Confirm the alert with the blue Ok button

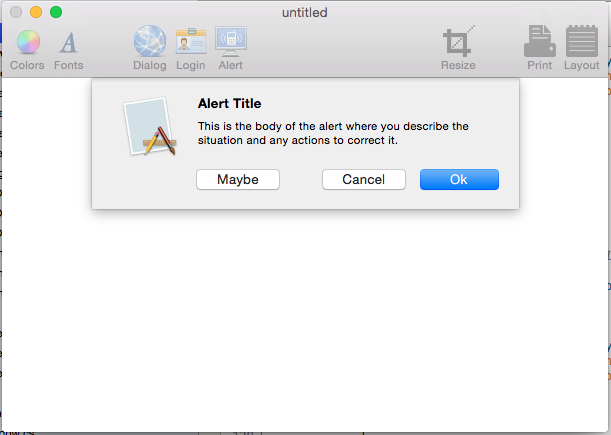click(x=459, y=179)
